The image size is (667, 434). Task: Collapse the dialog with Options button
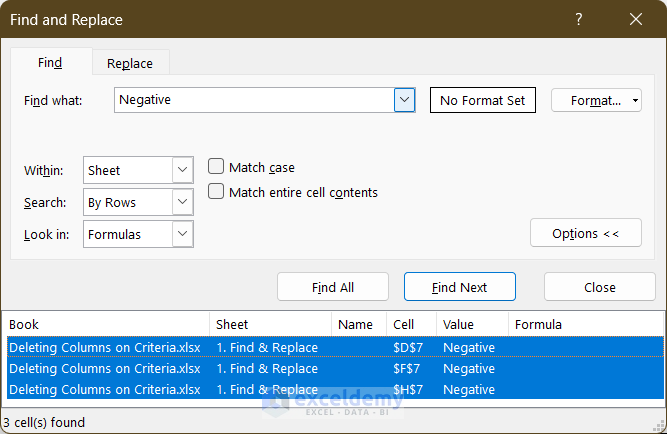pos(585,233)
